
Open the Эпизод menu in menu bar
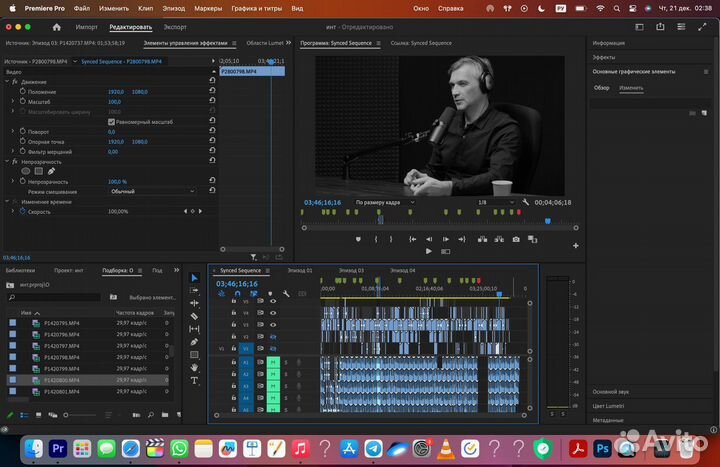(x=174, y=7)
